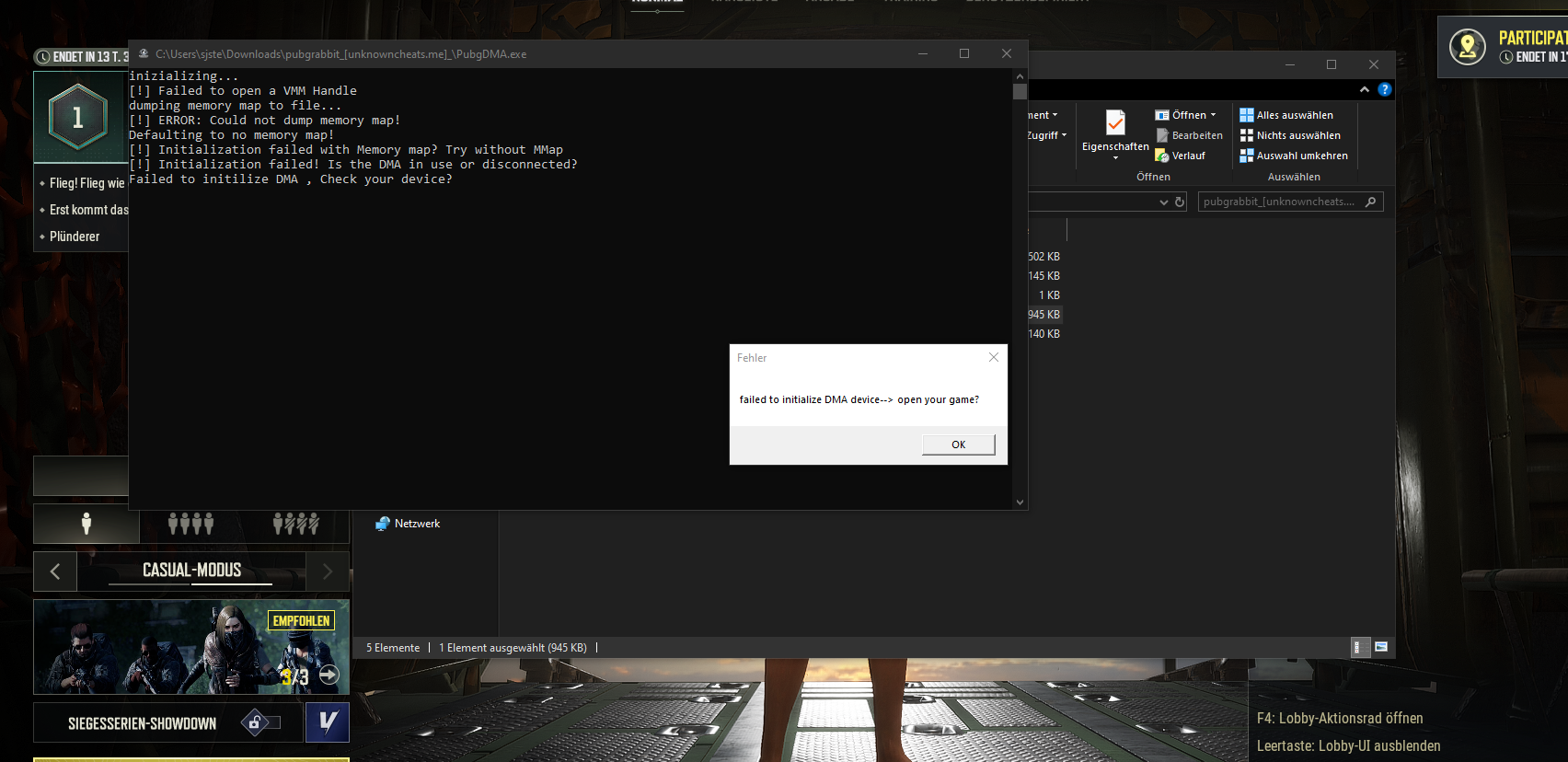Minimize the PubgDMA console window
Image resolution: width=1568 pixels, height=762 pixels.
point(922,53)
